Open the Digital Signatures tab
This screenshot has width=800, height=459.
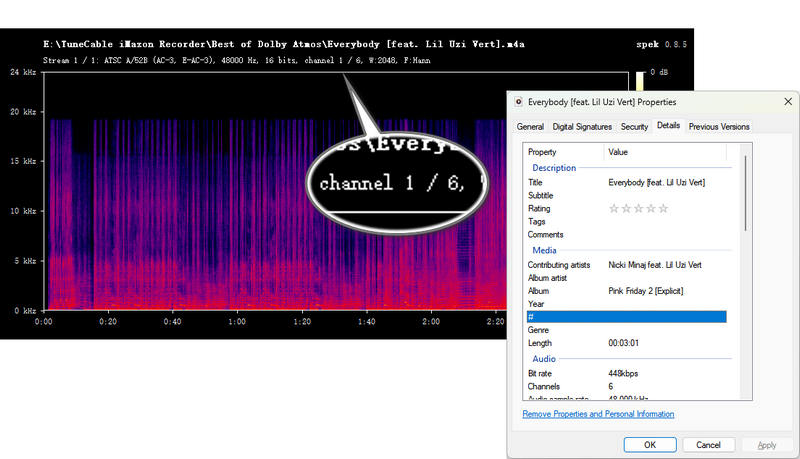(x=582, y=126)
